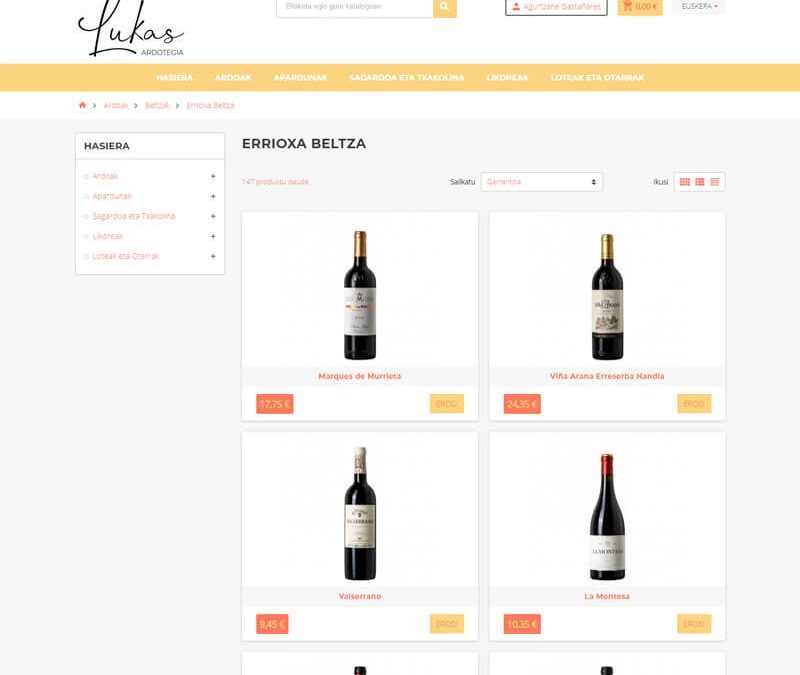Click the search magnifier button
Screen dimensions: 800x675
(444, 7)
